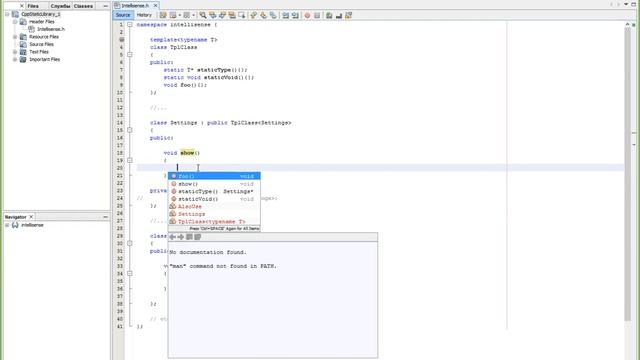Close the Intellisense.h editor tab
Image resolution: width=640 pixels, height=360 pixels.
click(156, 6)
